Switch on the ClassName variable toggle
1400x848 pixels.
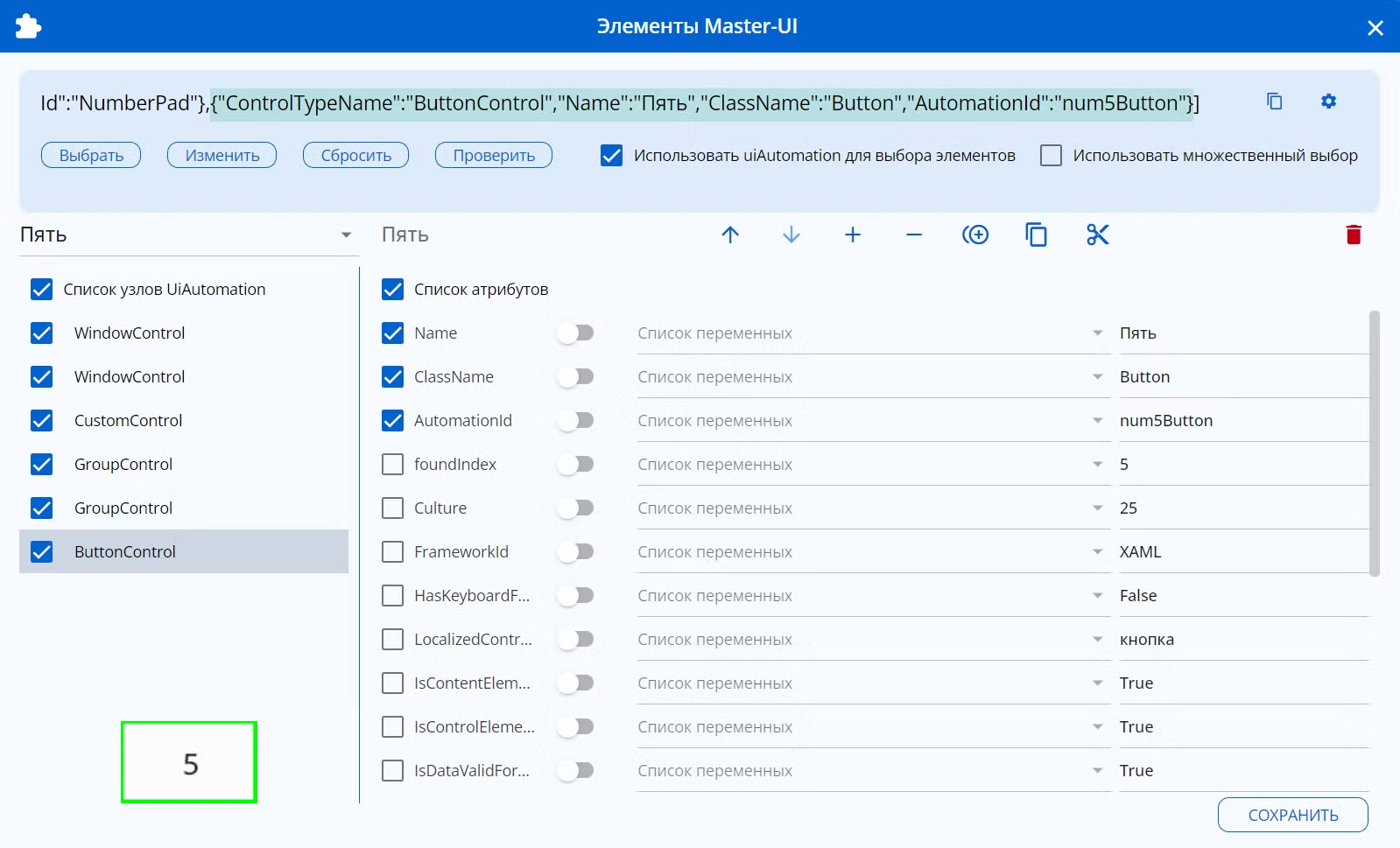576,377
